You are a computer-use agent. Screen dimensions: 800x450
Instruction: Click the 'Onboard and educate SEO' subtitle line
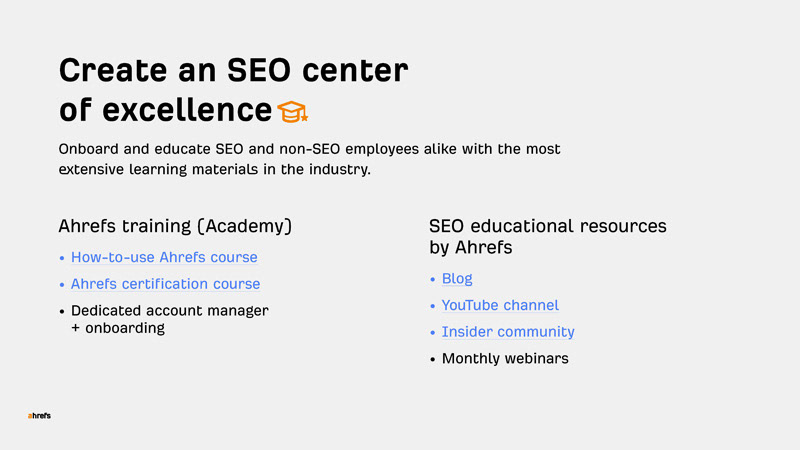309,149
